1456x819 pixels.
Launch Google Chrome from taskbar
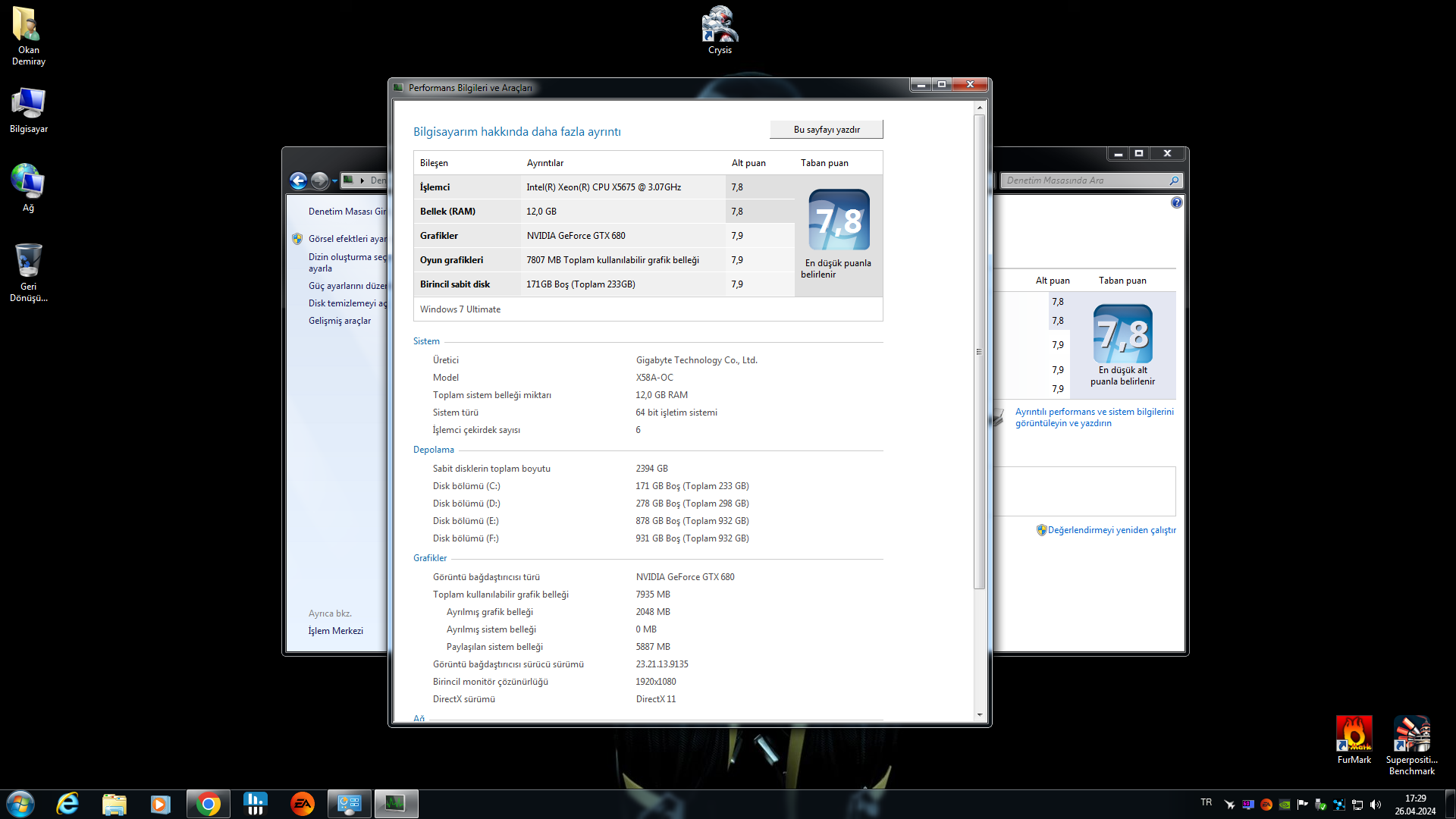tap(208, 804)
